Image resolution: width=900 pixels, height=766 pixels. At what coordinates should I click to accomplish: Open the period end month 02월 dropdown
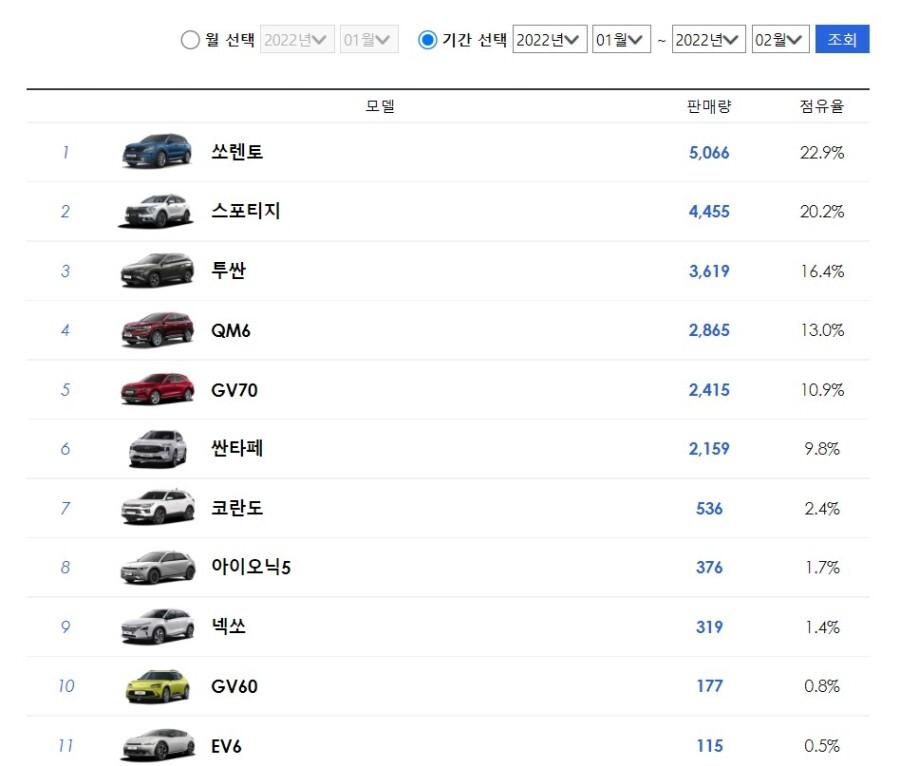click(x=780, y=39)
